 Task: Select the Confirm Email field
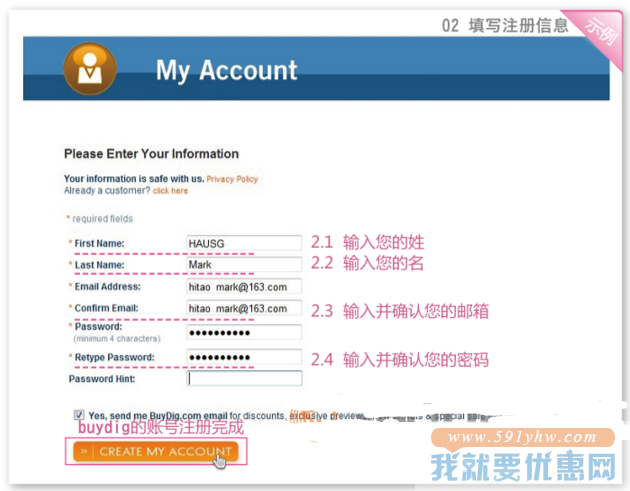(244, 308)
